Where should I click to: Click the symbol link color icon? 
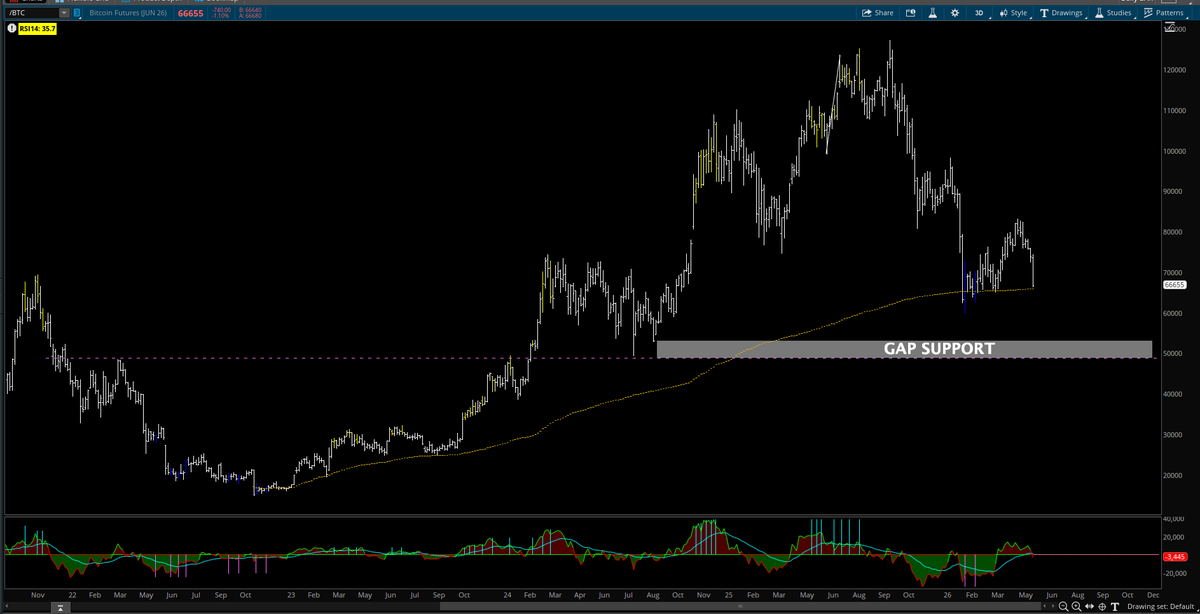(77, 13)
